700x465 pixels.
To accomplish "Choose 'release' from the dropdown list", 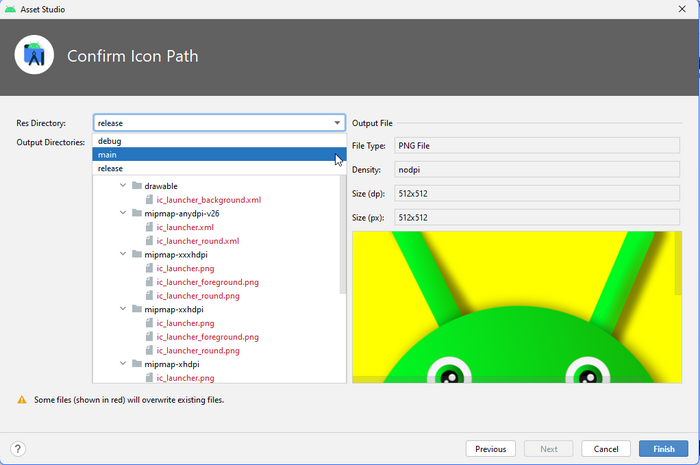I will pyautogui.click(x=111, y=169).
